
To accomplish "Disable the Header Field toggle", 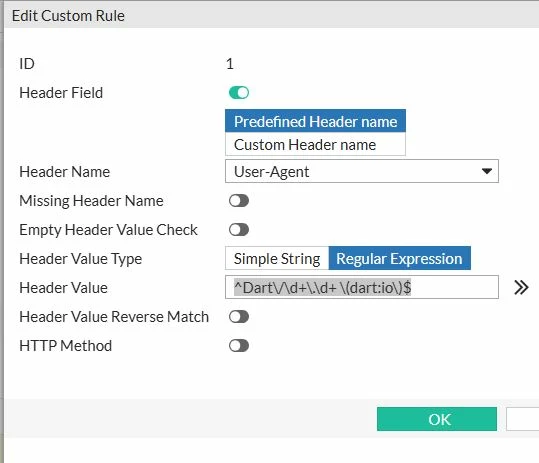I will [239, 92].
